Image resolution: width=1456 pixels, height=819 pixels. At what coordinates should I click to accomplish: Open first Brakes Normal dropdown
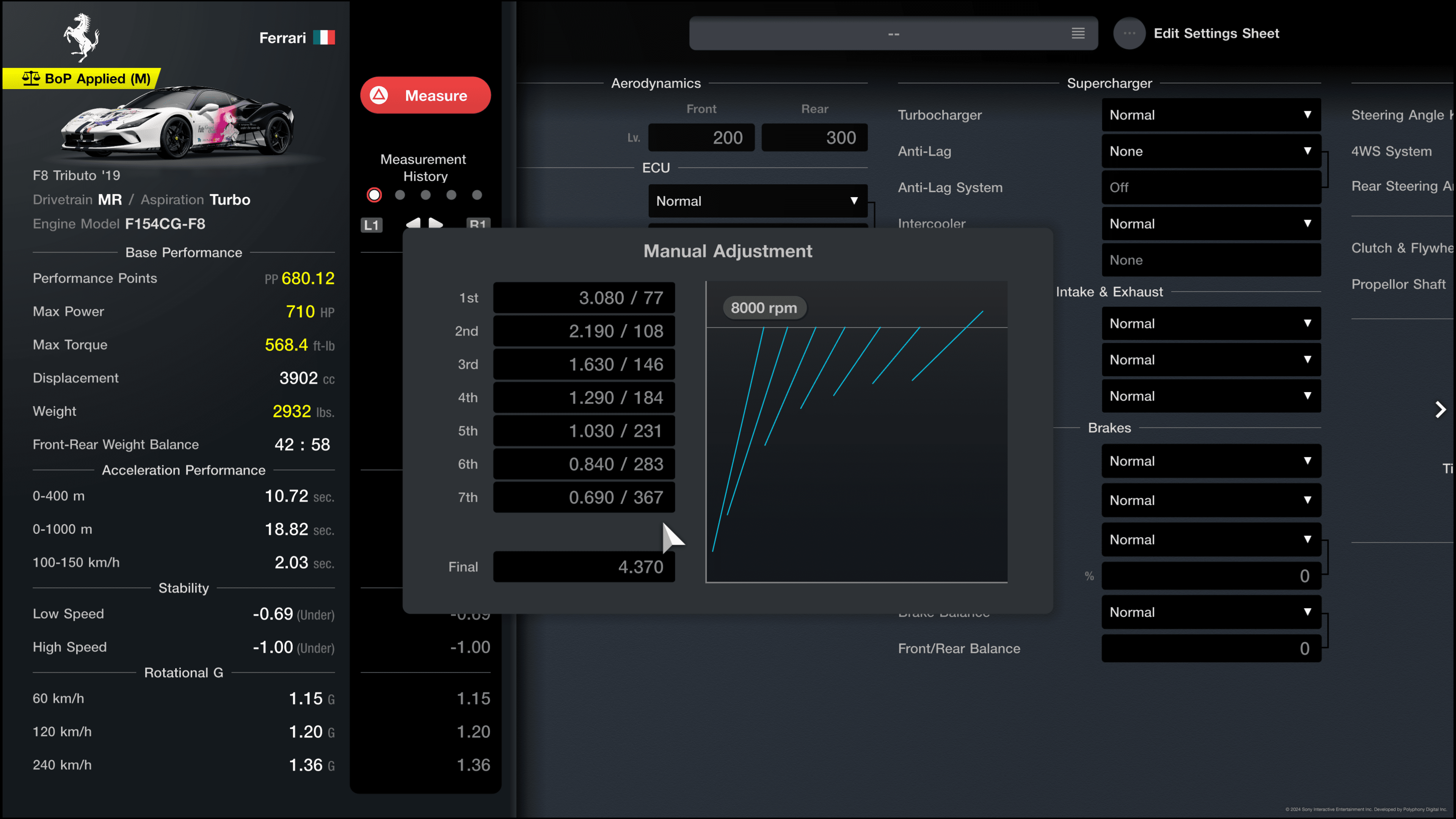pos(1211,461)
